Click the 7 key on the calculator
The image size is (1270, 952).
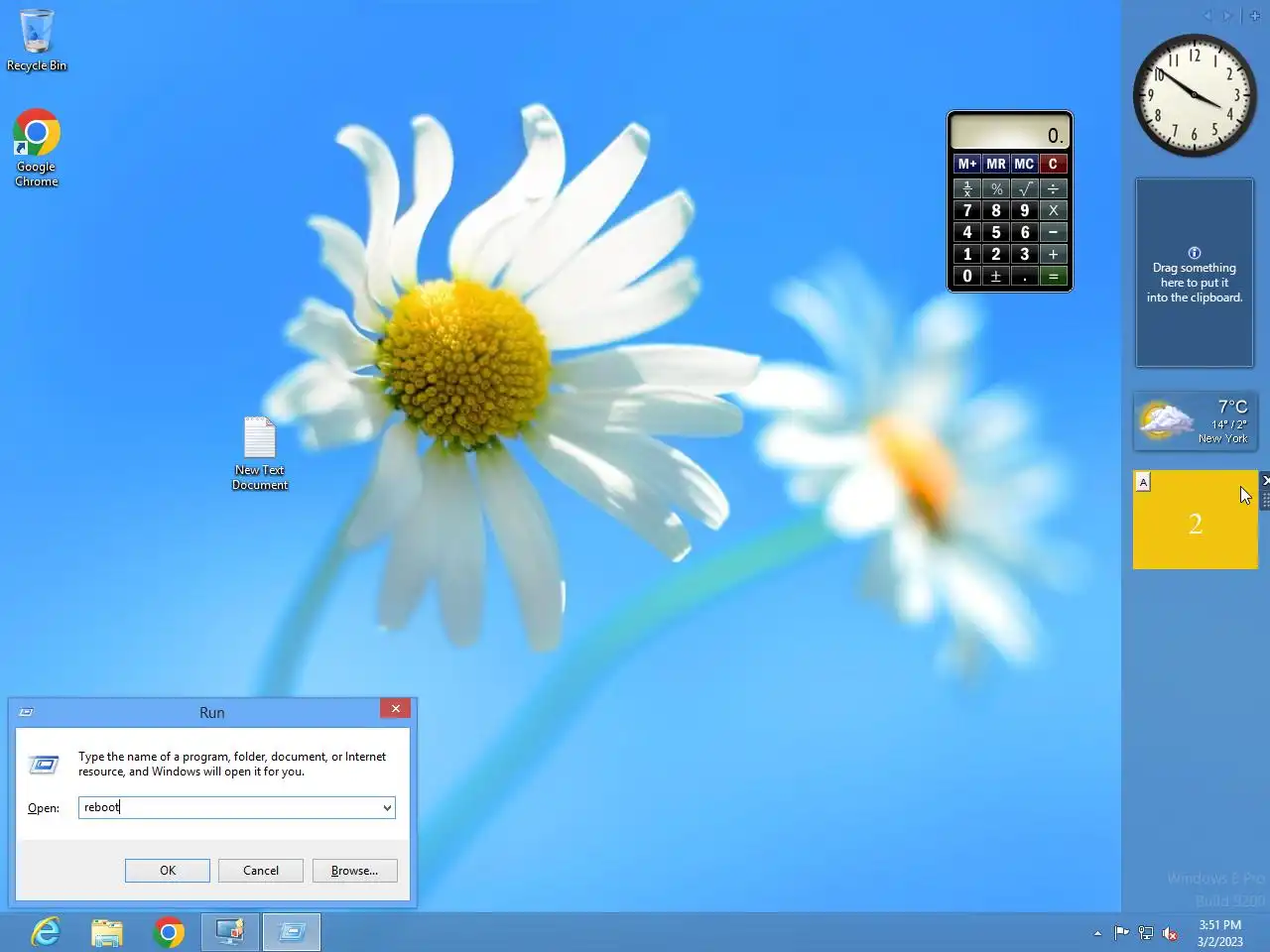coord(967,210)
